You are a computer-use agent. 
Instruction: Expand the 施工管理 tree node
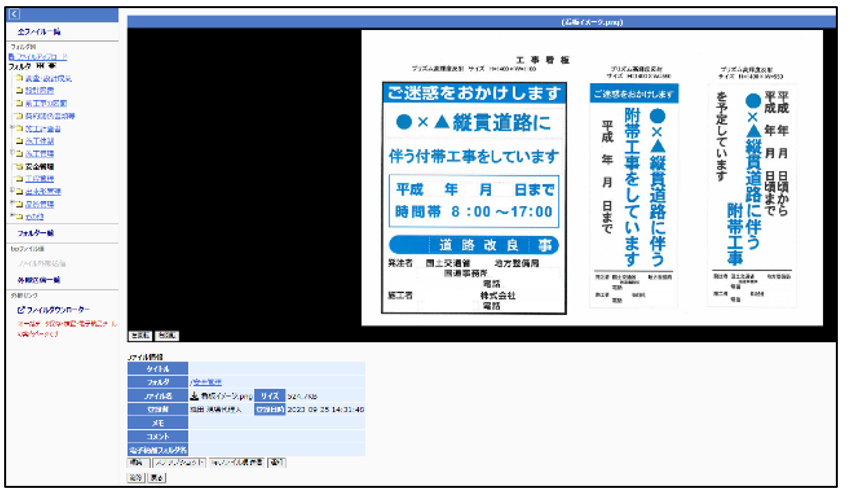coord(10,154)
